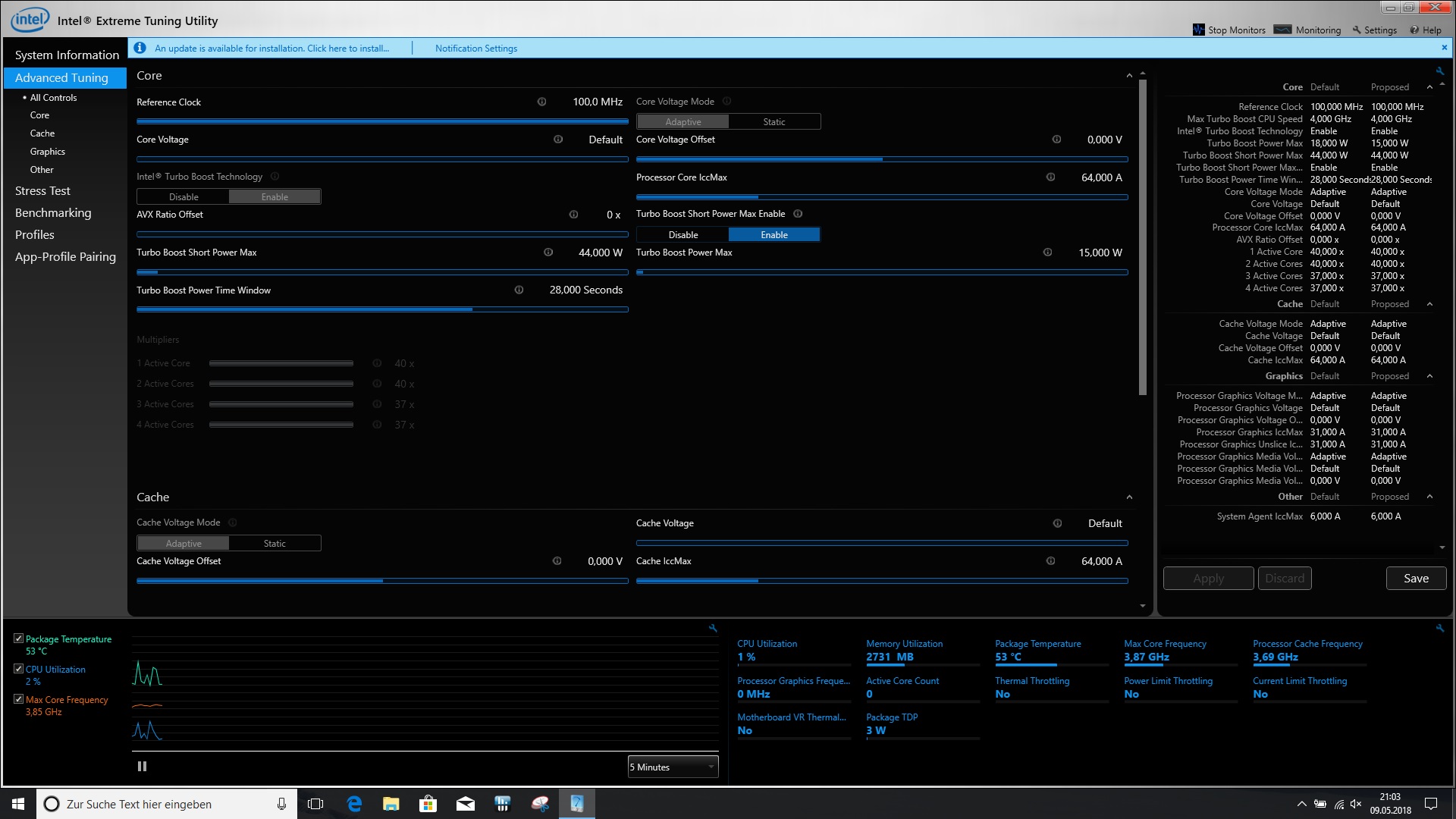Dismiss the update notification bar

[x=1444, y=48]
